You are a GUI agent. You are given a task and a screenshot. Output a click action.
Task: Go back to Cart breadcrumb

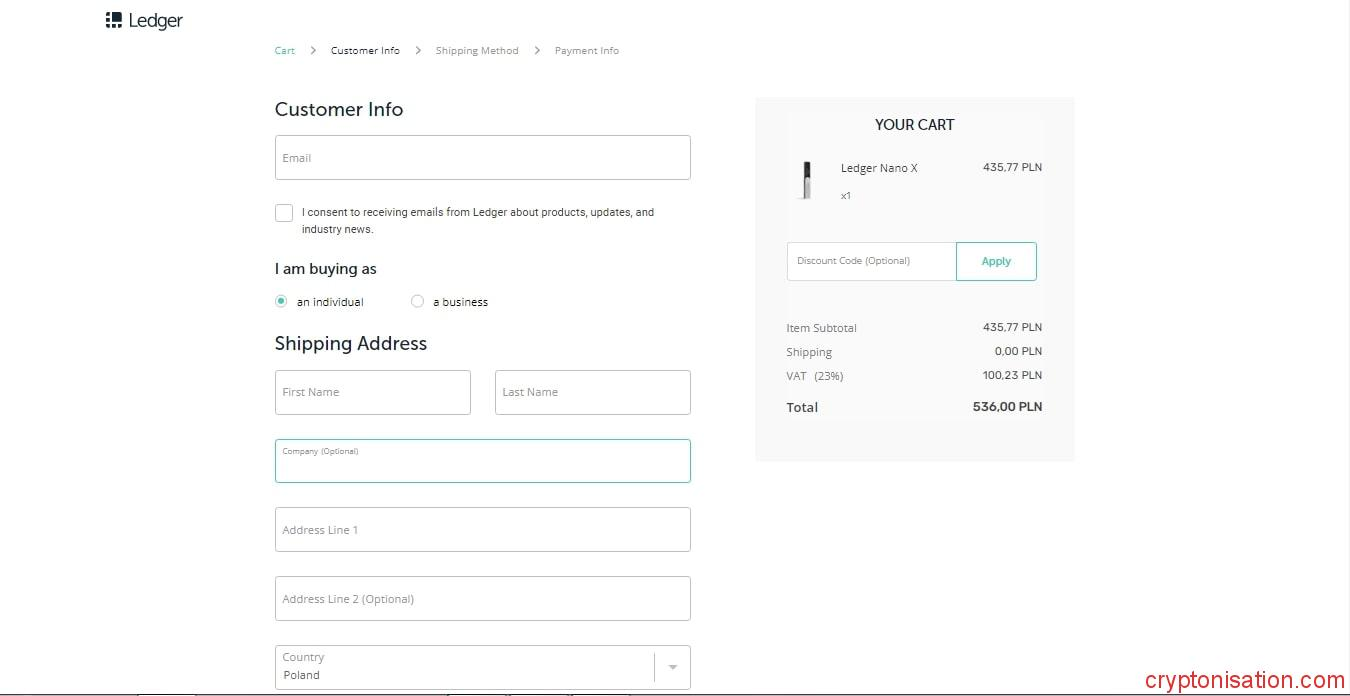coord(285,51)
